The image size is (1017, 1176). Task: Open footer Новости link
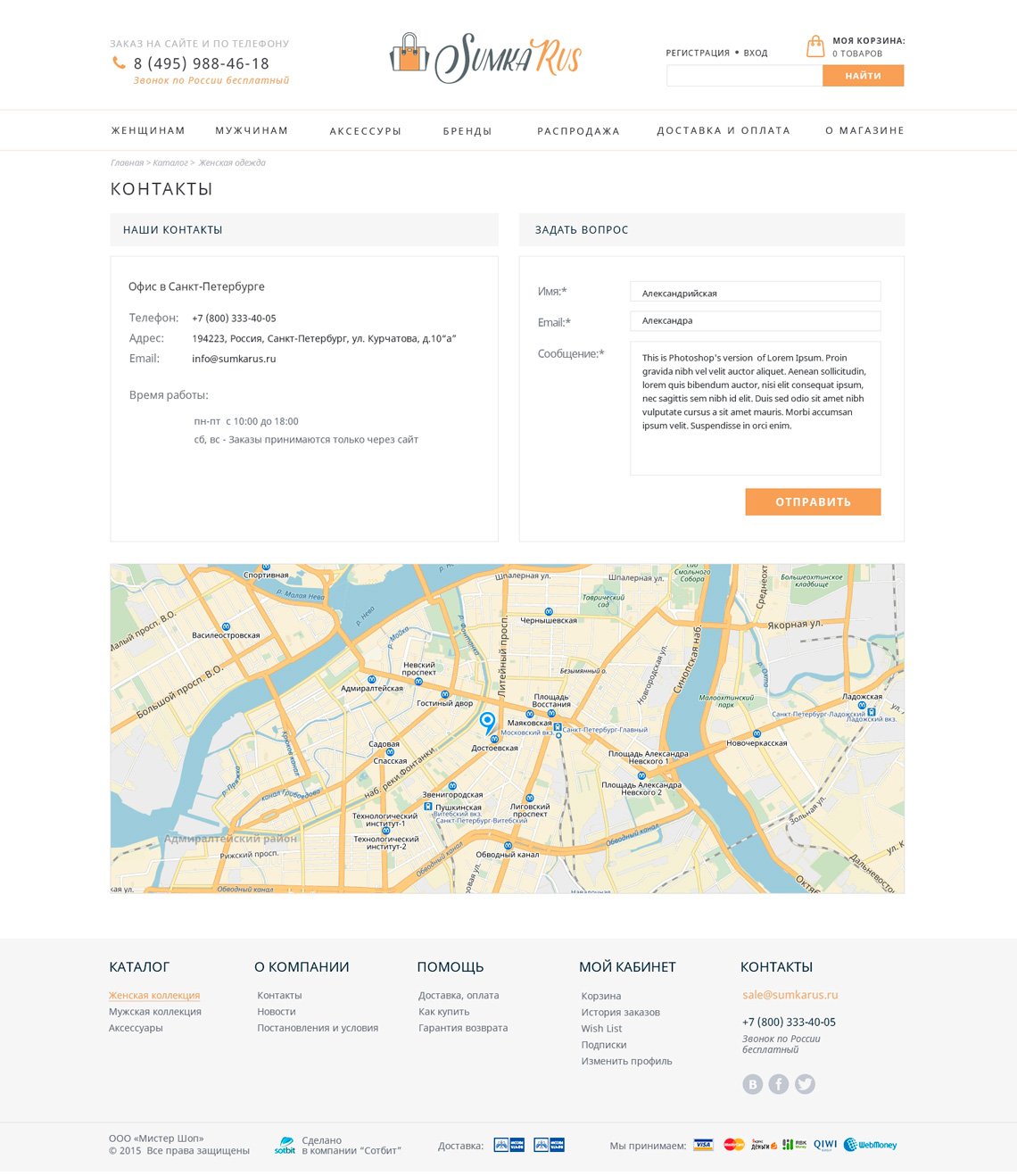[x=277, y=1012]
